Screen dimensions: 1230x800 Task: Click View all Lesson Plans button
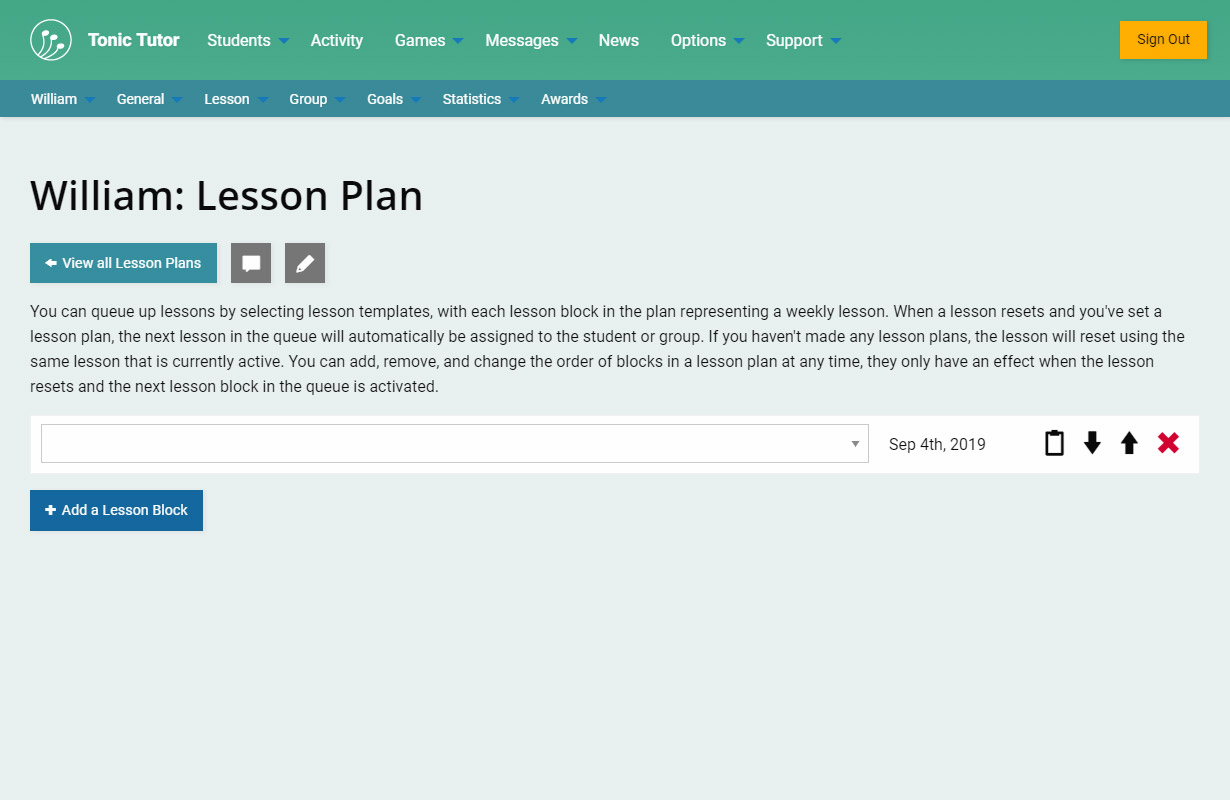click(x=123, y=263)
